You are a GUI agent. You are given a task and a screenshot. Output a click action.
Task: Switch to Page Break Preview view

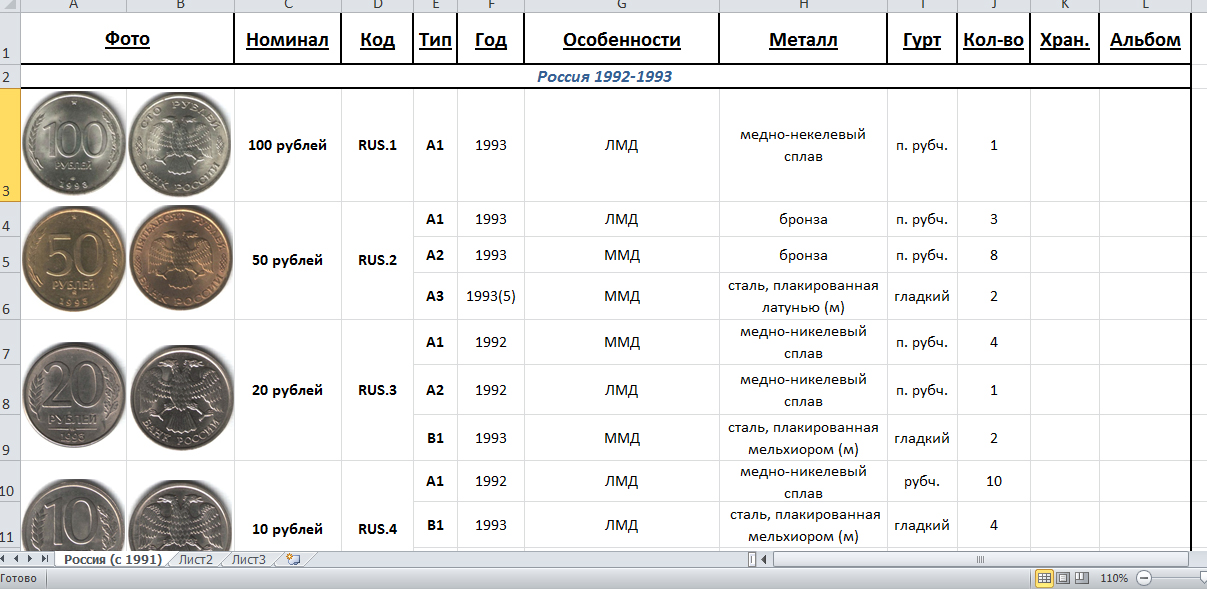point(1081,578)
